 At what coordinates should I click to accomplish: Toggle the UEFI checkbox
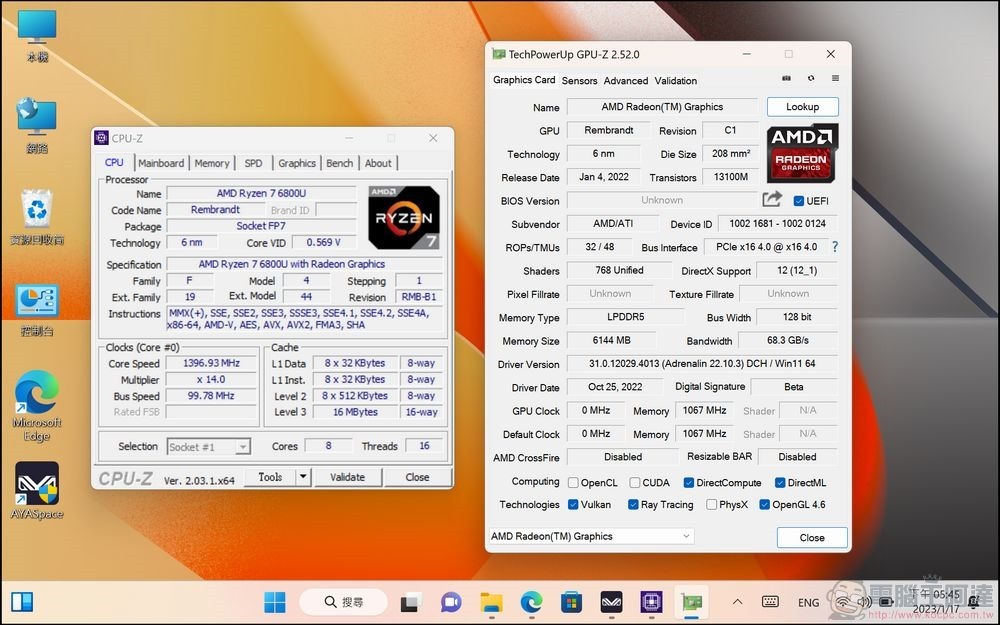[798, 201]
